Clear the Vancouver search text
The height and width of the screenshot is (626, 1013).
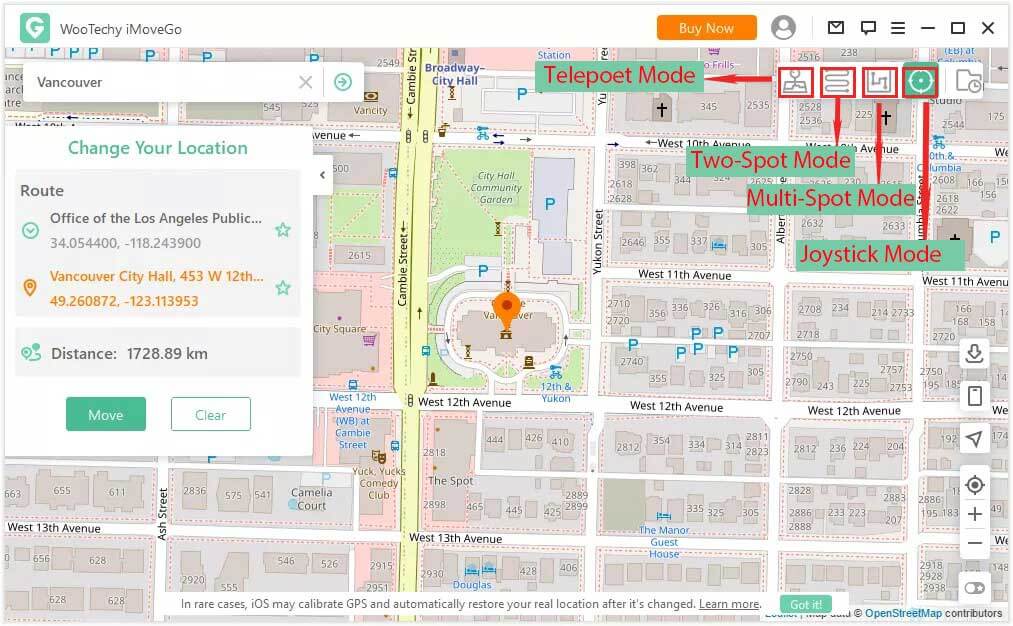[306, 82]
